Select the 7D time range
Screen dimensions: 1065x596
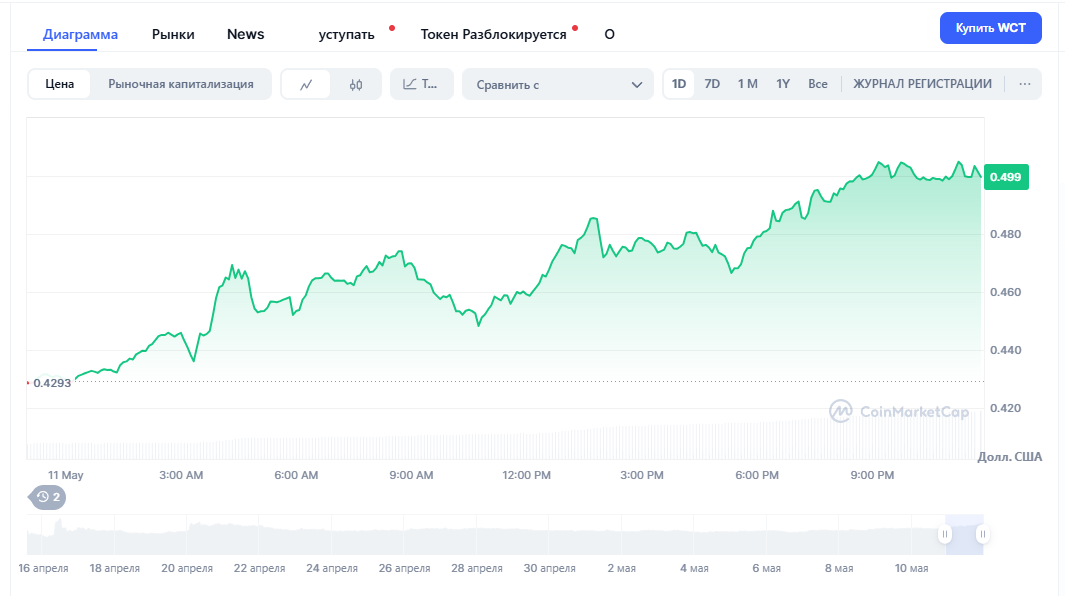click(x=712, y=84)
